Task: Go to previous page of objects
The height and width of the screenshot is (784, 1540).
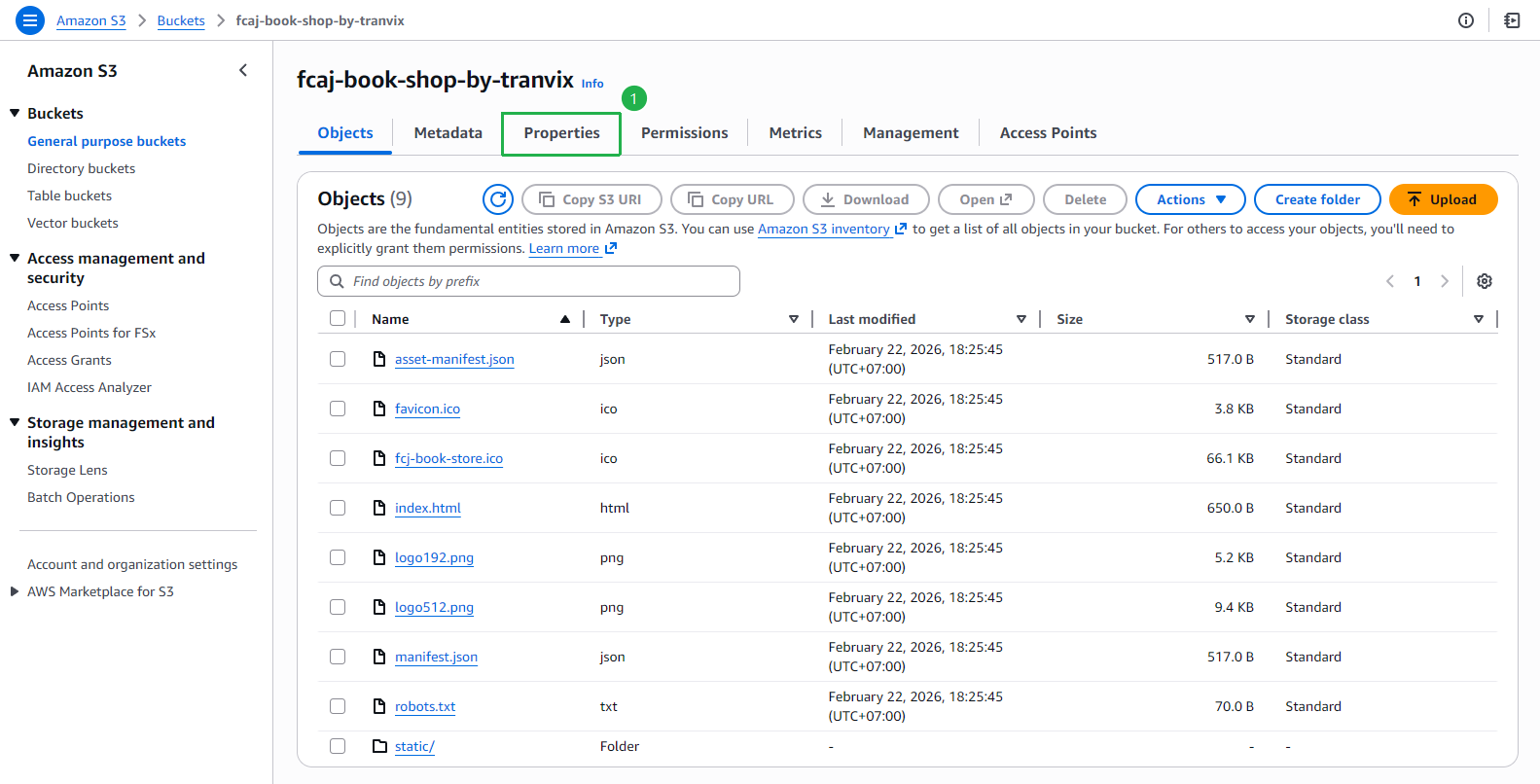Action: click(1390, 281)
